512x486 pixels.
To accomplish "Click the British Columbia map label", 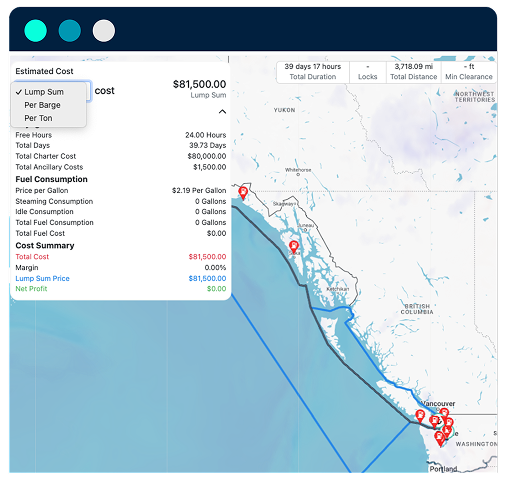I will [417, 309].
